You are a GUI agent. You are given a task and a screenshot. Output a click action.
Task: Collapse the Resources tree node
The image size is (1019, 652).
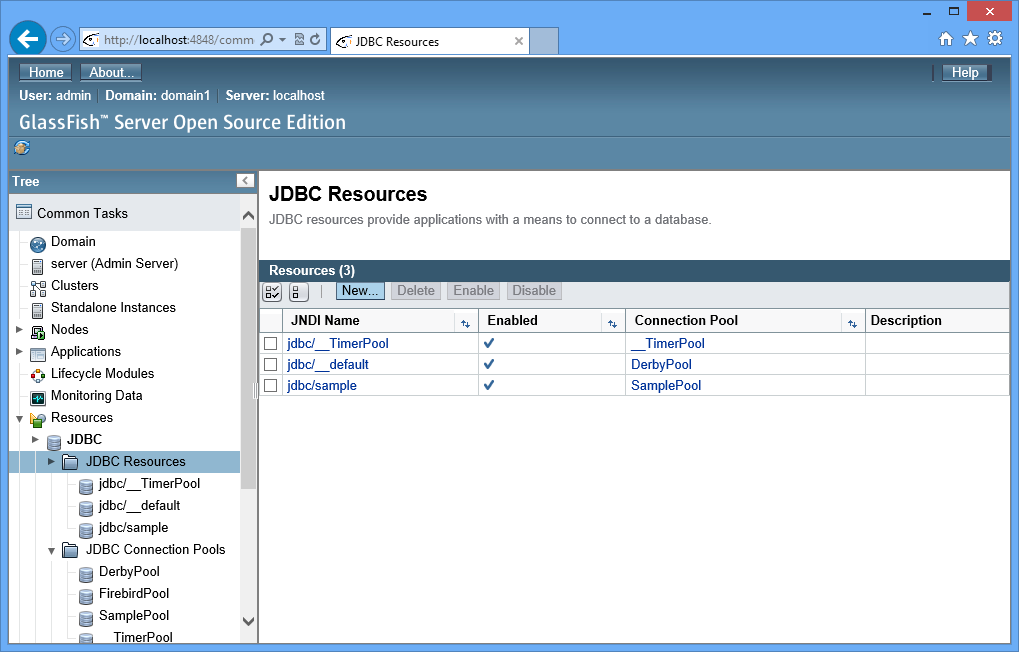19,419
